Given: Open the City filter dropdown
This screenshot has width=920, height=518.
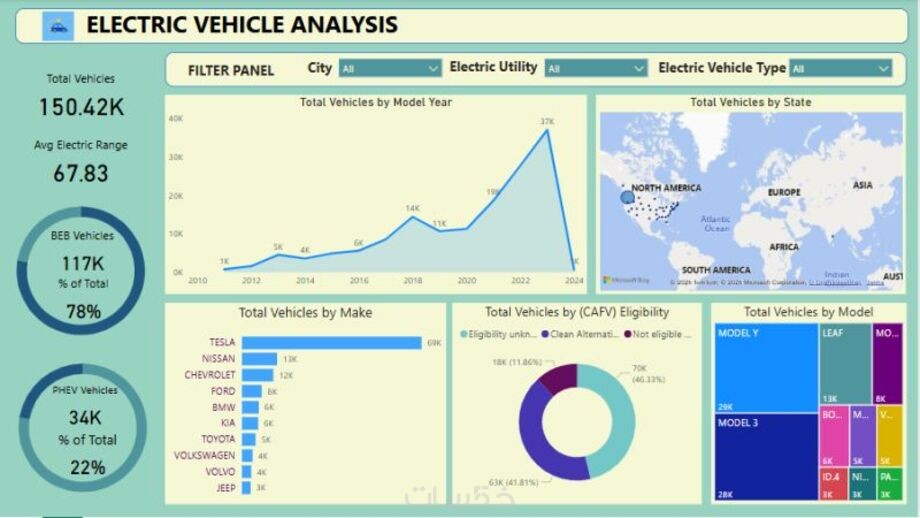Looking at the screenshot, I should pyautogui.click(x=390, y=69).
